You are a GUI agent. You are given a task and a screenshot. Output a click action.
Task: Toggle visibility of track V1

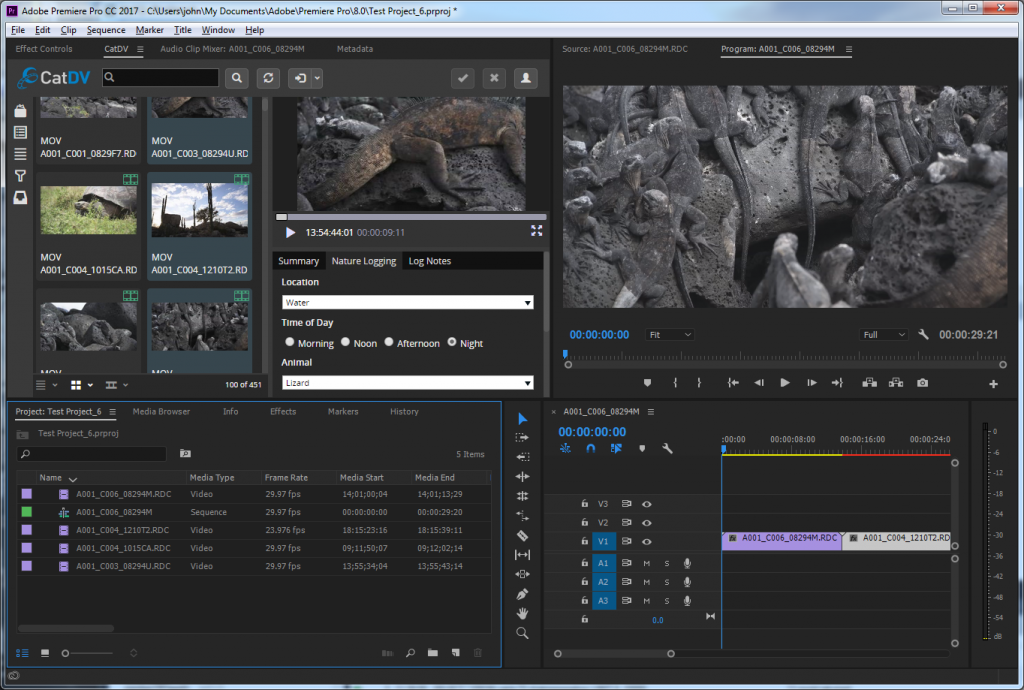point(647,542)
